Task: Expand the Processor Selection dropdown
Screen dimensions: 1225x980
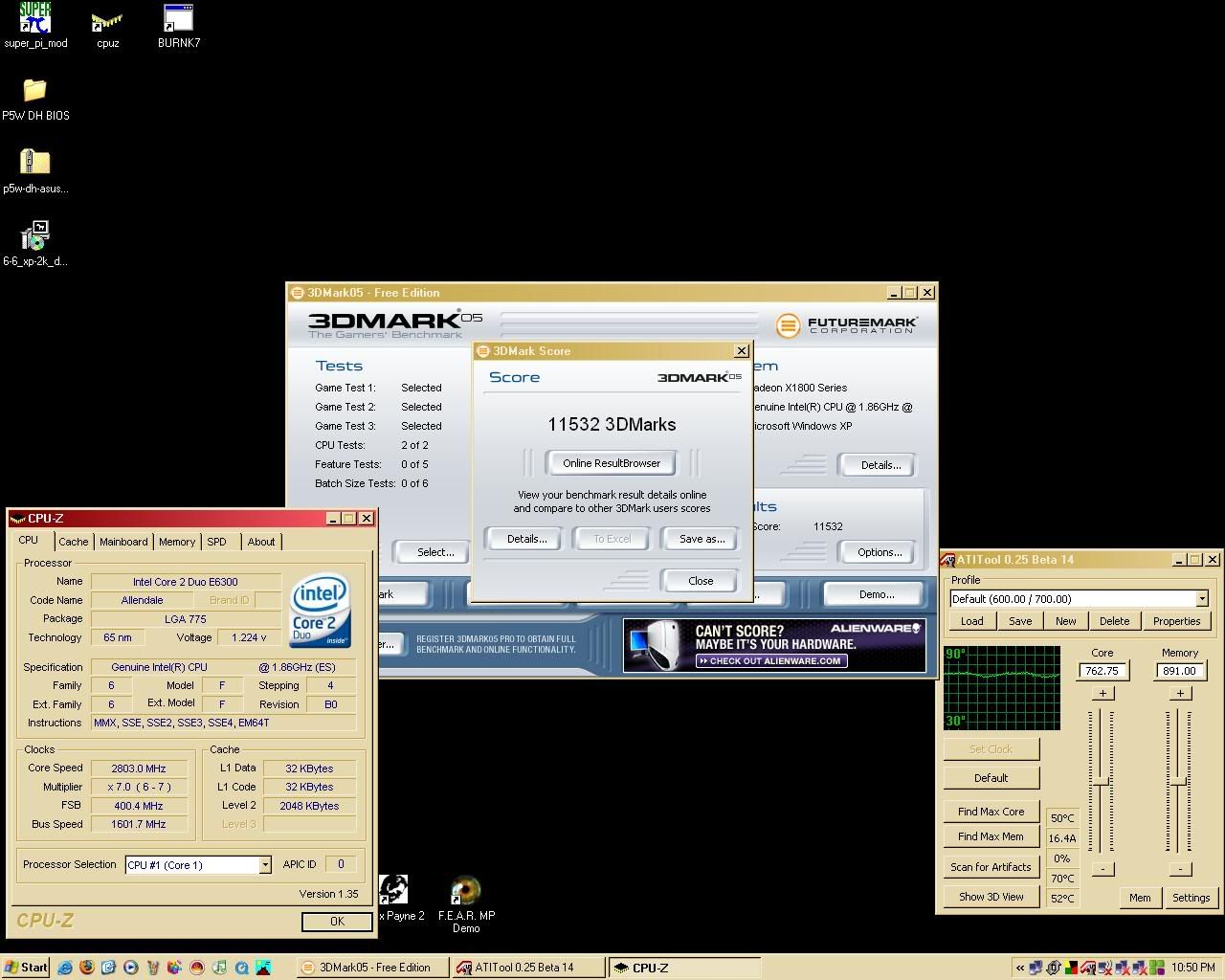Action: click(265, 865)
